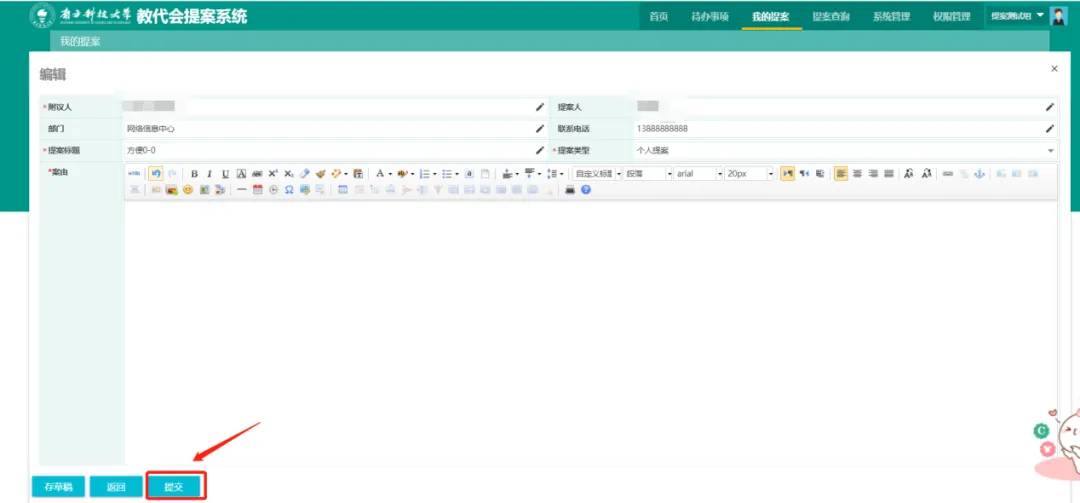Expand the 提案类型 dropdown
The image size is (1080, 503).
(x=1050, y=150)
